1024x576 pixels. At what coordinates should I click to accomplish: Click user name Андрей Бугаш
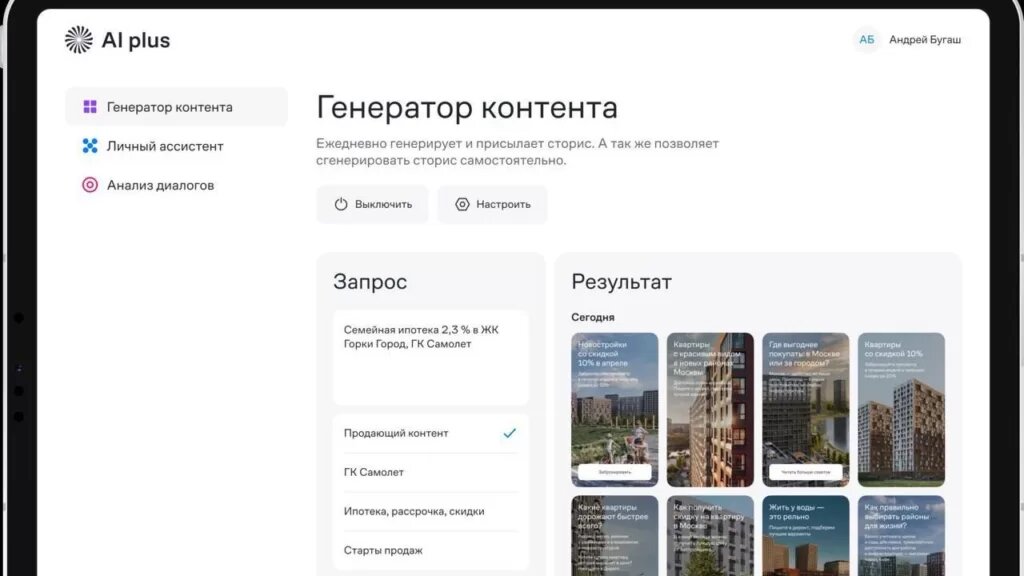[925, 40]
